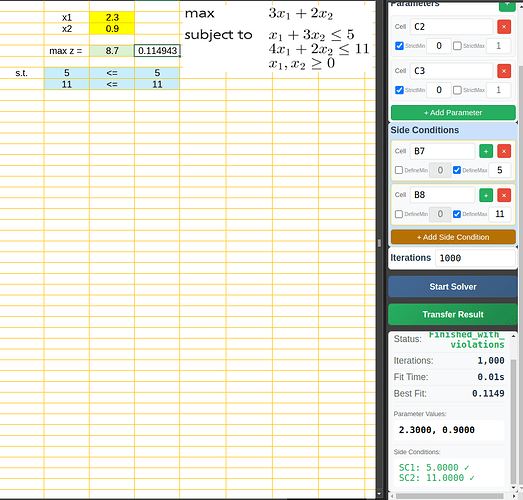Edit the C2 parameter cell field
The height and width of the screenshot is (500, 523).
[451, 27]
